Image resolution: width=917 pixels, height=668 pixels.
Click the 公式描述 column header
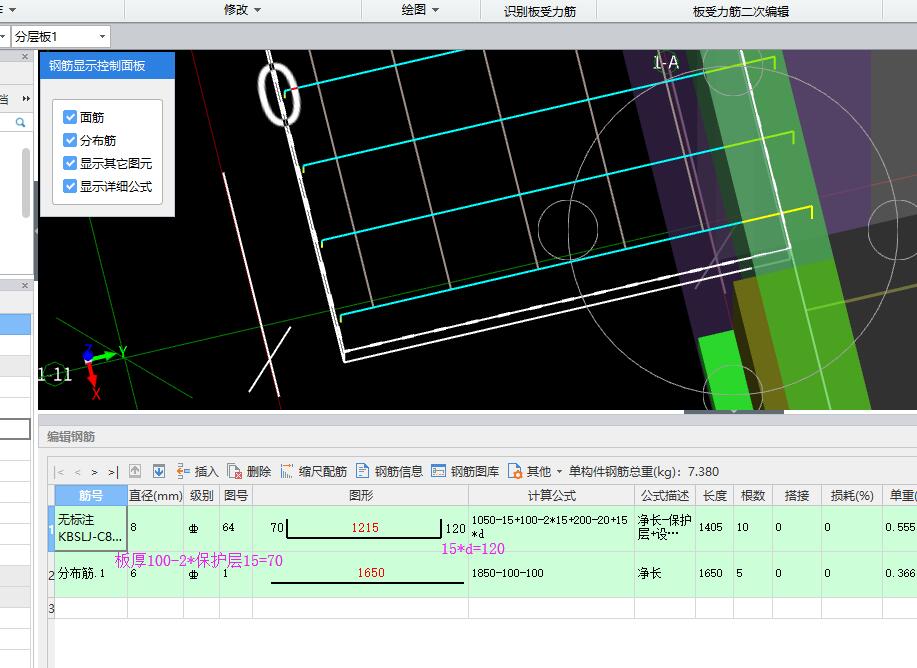(x=665, y=495)
